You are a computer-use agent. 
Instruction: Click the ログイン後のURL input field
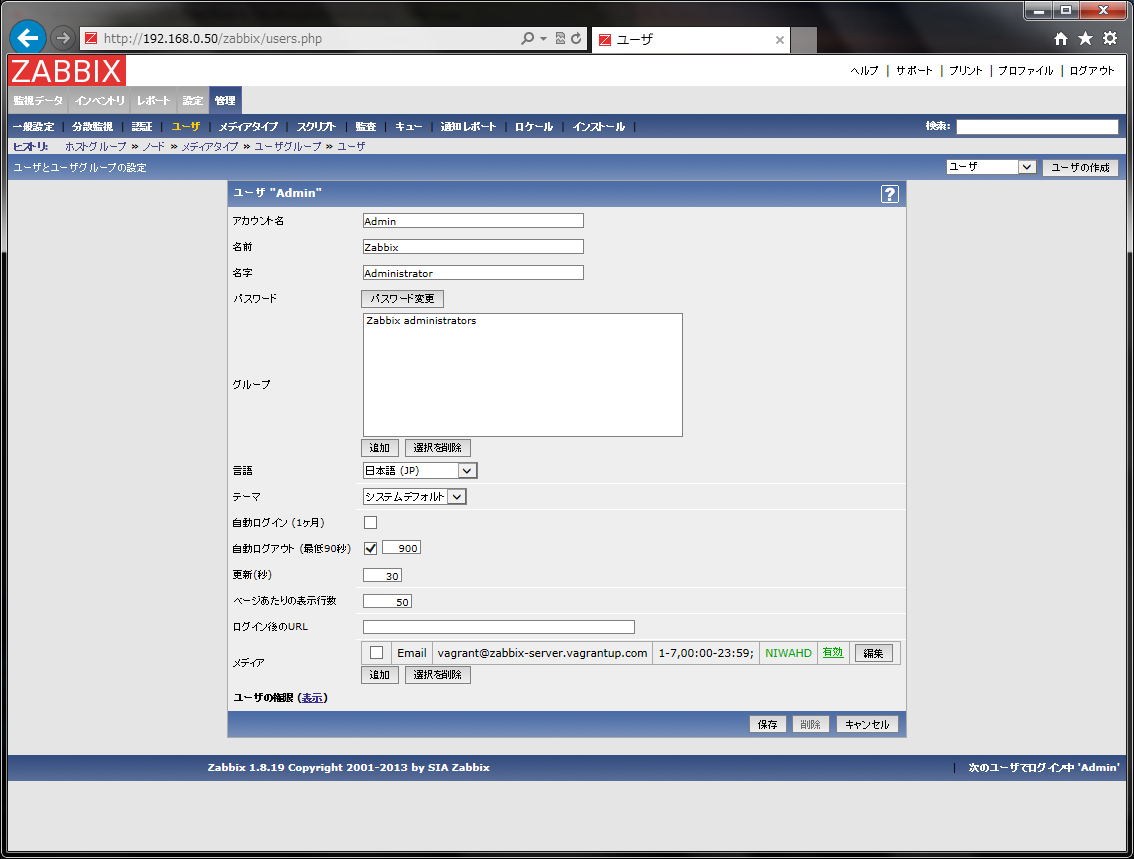point(498,627)
